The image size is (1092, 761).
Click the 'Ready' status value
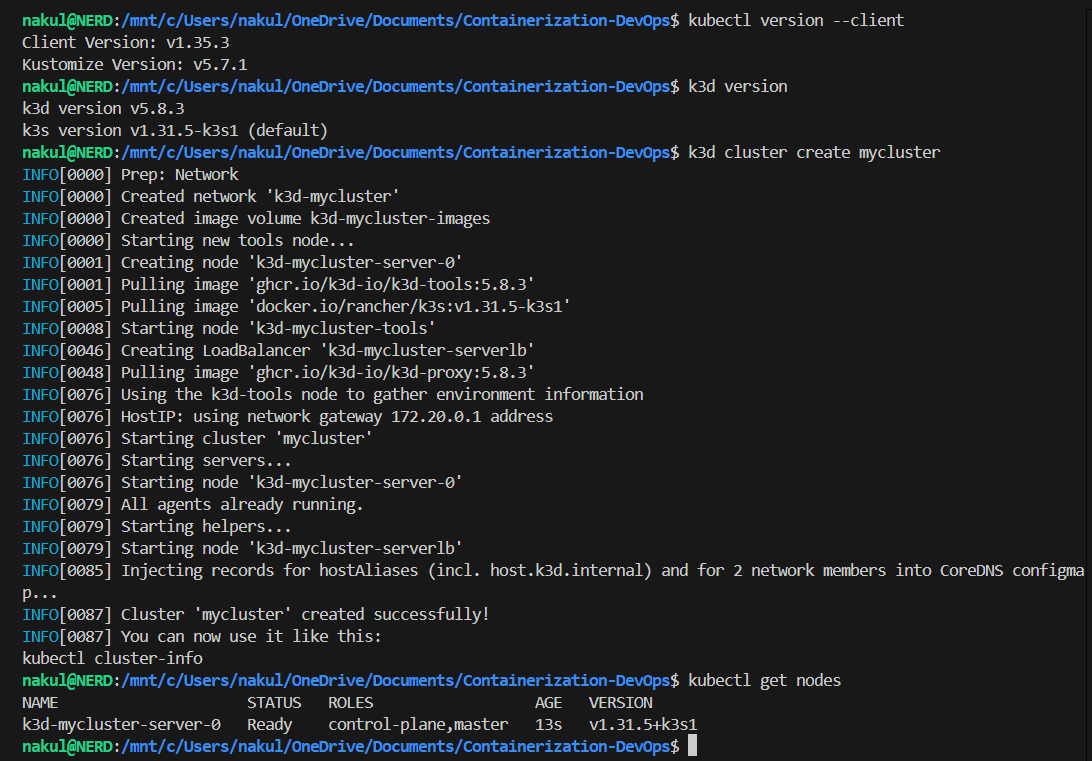[x=270, y=725]
